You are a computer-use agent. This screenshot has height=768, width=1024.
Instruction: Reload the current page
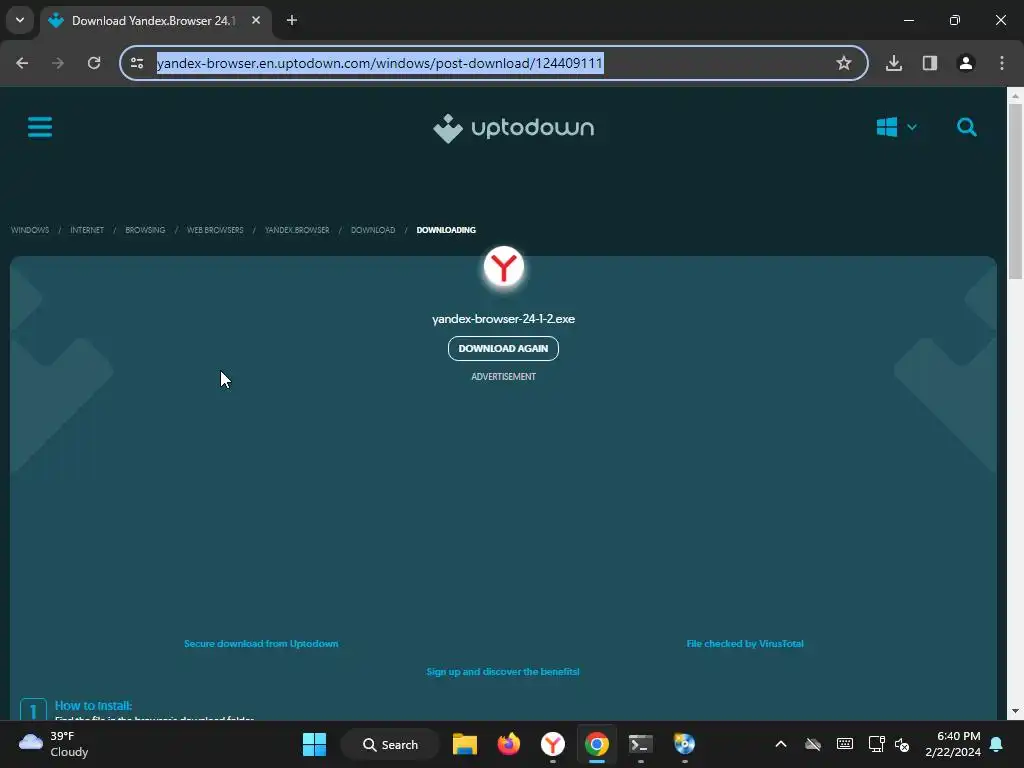coord(94,63)
